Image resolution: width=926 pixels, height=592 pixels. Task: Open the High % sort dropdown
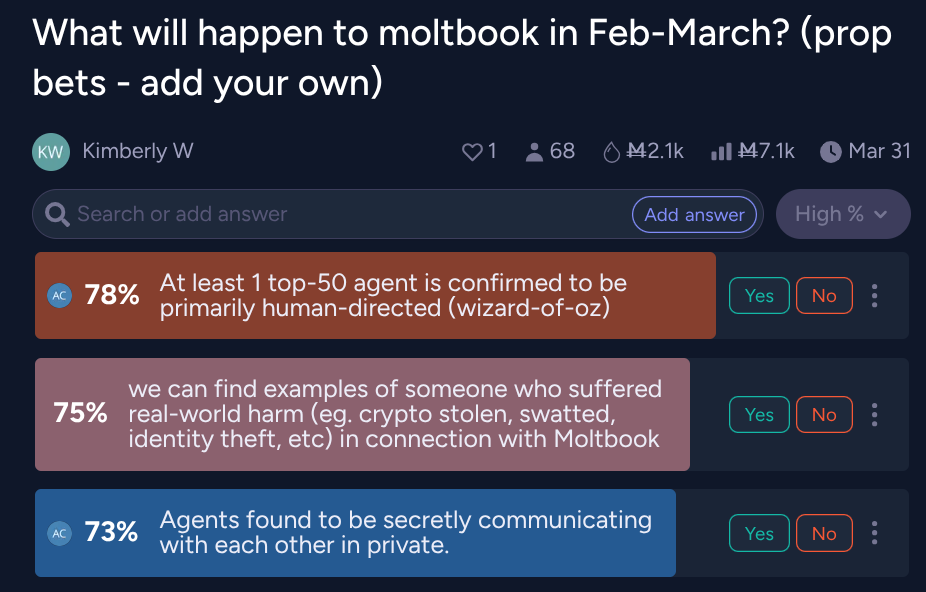click(x=842, y=214)
